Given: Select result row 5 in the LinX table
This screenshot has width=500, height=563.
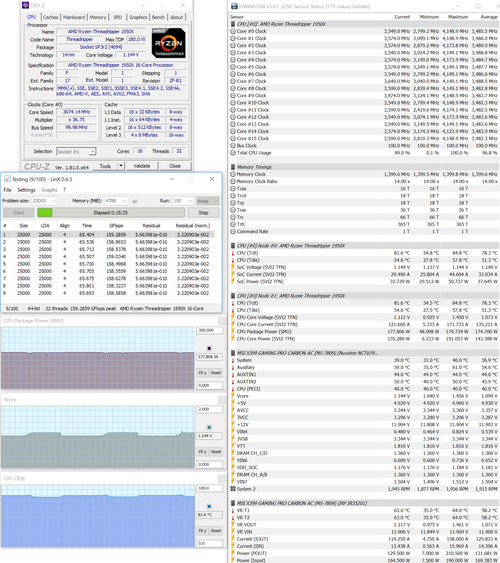Looking at the screenshot, I should [108, 264].
